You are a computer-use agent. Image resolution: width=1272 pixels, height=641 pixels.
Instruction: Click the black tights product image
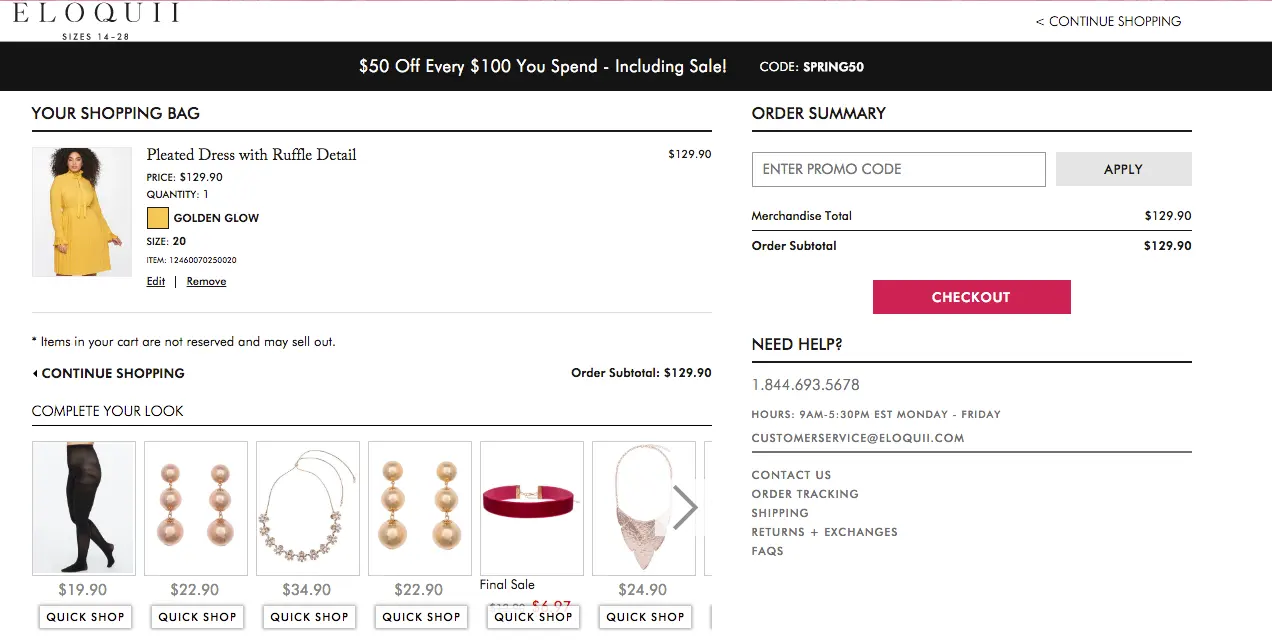click(x=83, y=508)
